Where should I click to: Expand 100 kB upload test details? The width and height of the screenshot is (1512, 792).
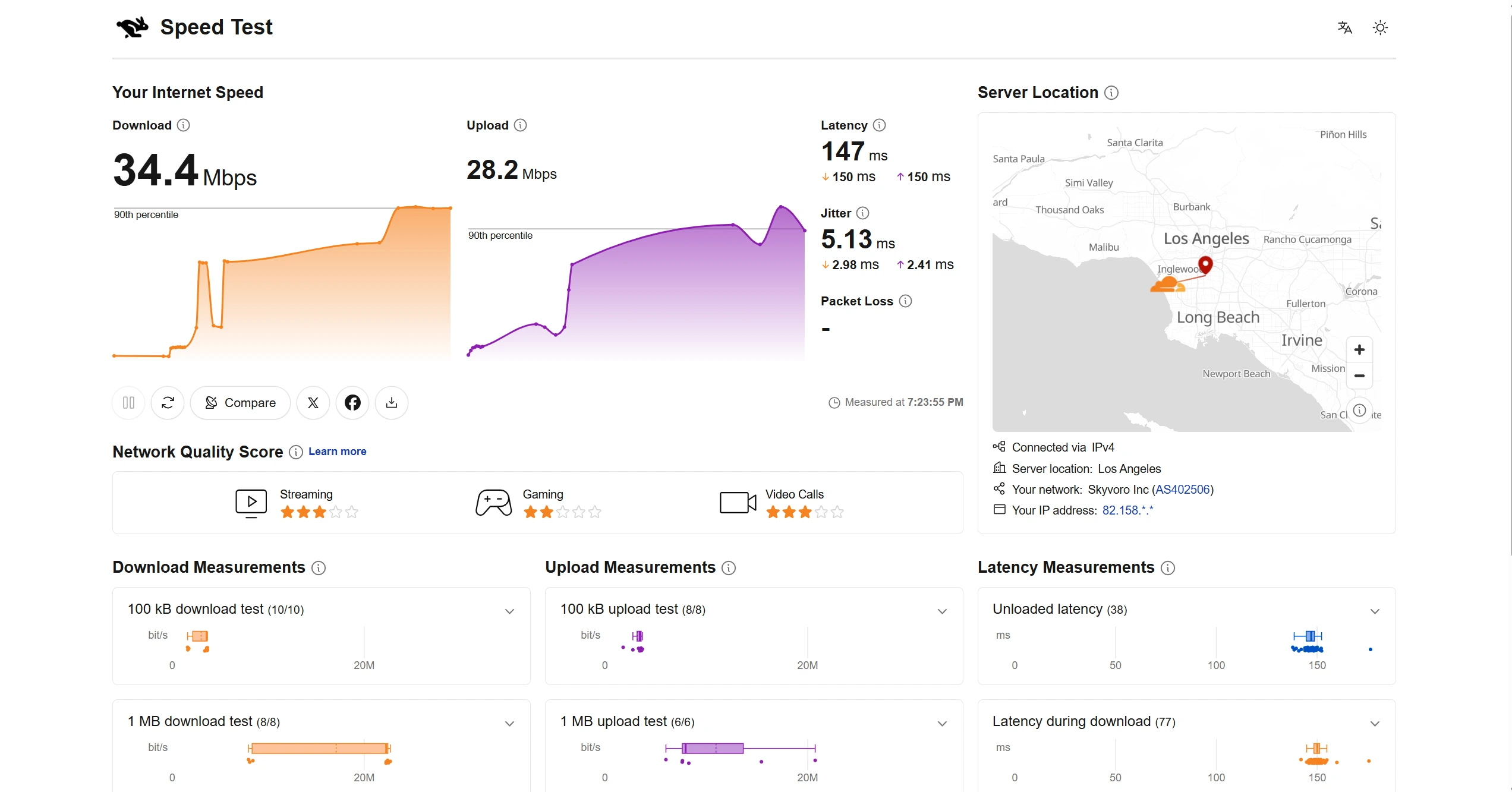pos(942,611)
